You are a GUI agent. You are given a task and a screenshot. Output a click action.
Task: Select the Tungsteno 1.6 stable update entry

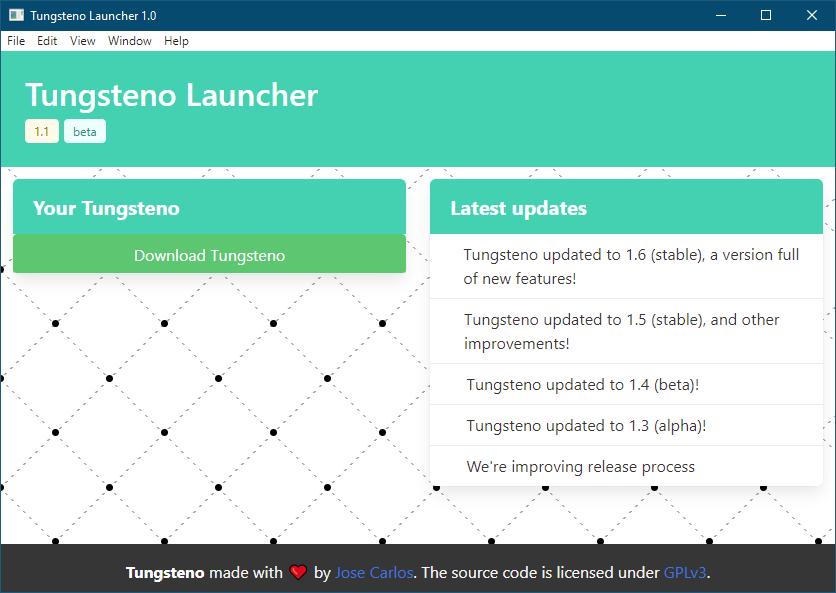click(x=626, y=267)
